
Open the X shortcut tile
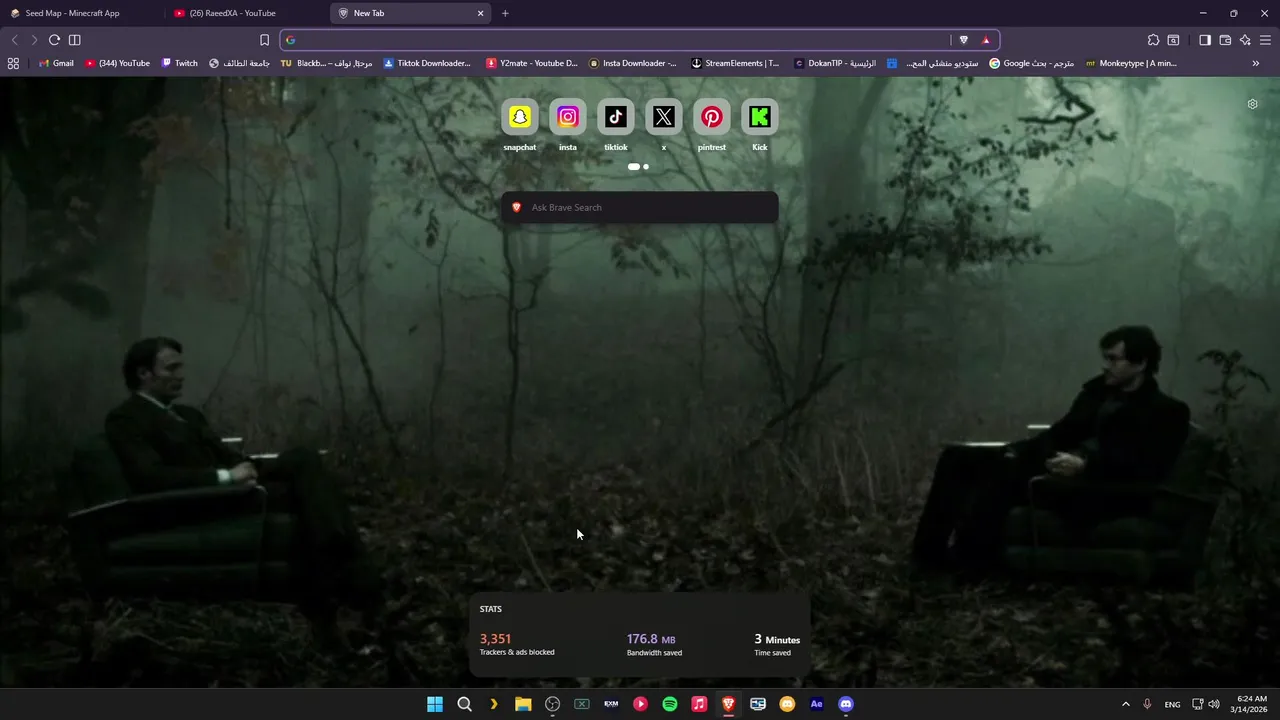[663, 118]
